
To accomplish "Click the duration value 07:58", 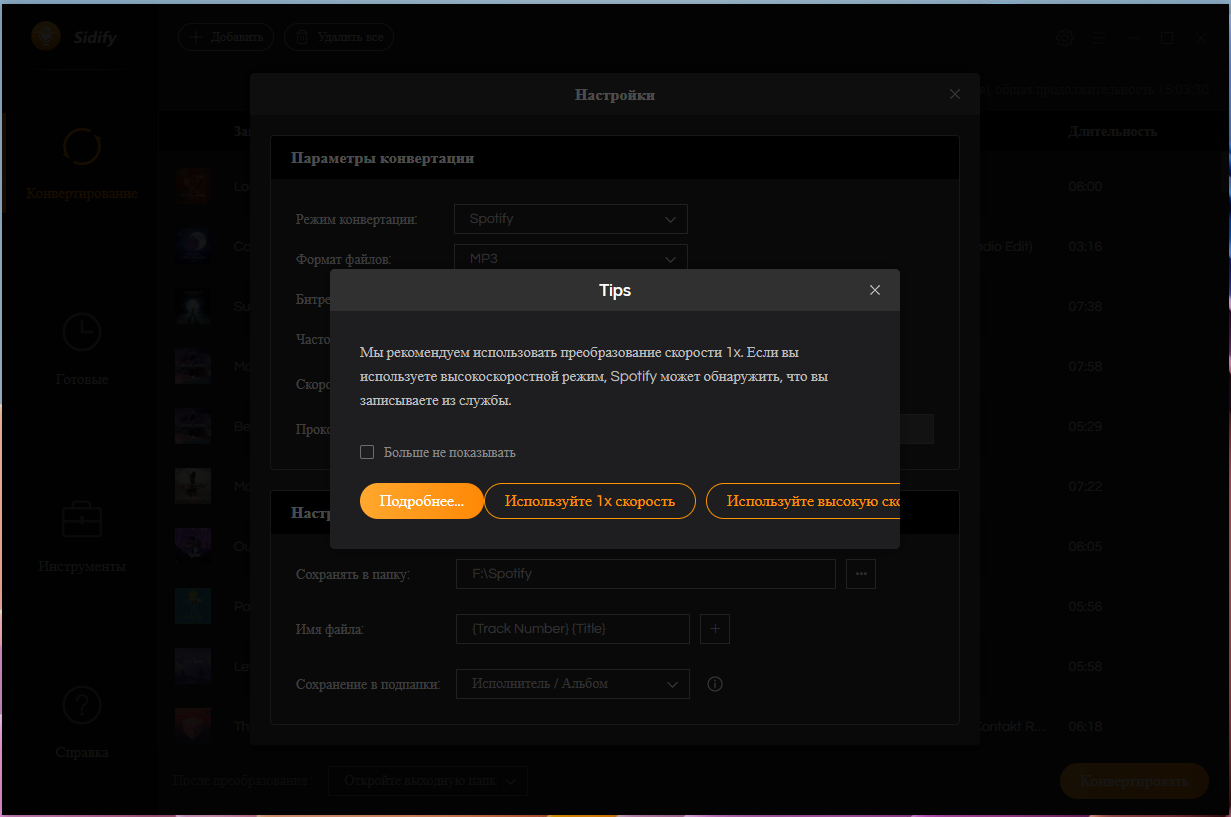I will pos(1085,367).
